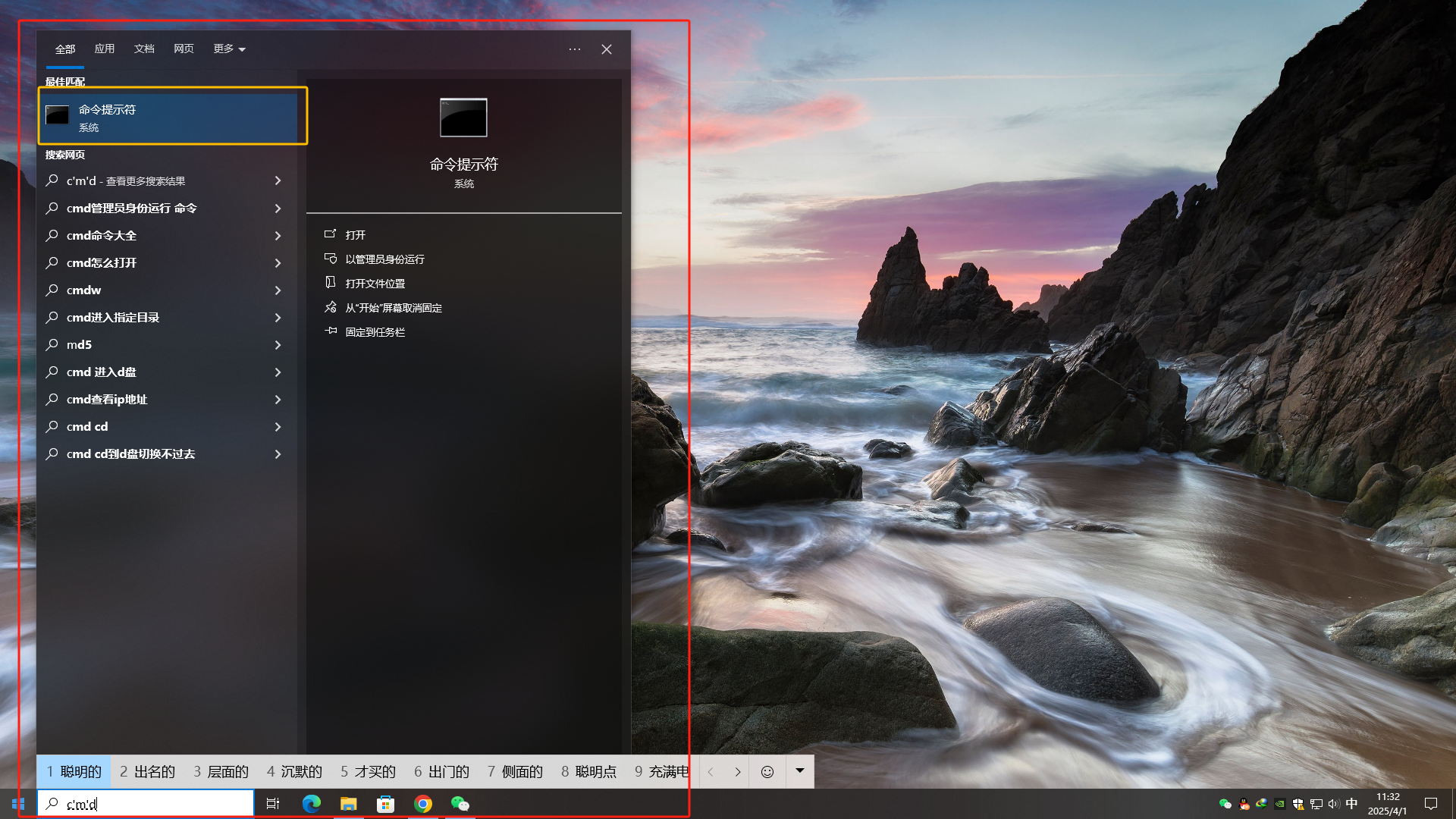Open the notification center icon
Viewport: 1456px width, 819px height.
coord(1431,804)
